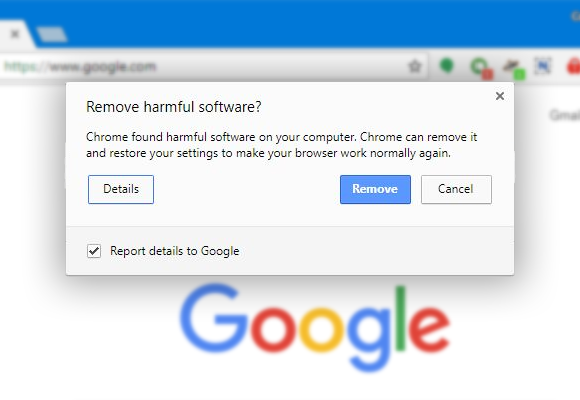The image size is (580, 400).
Task: Bookmark this page with the star icon
Action: 415,67
